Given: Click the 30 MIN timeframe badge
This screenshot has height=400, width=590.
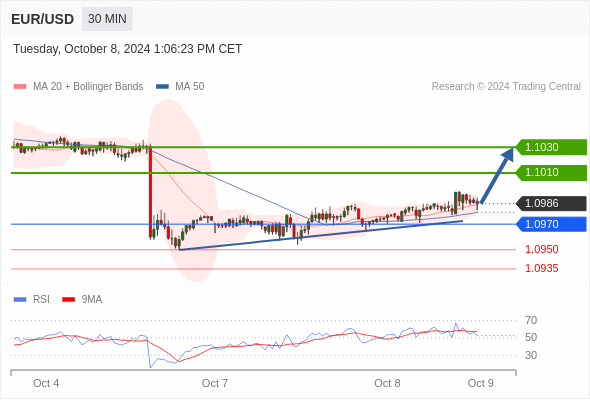Looking at the screenshot, I should point(107,19).
